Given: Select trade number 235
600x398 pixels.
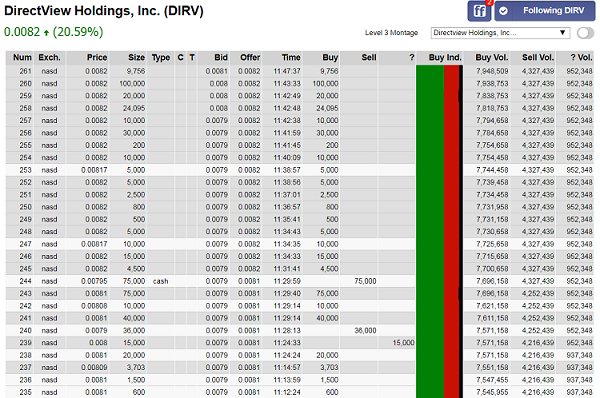Looking at the screenshot, I should pyautogui.click(x=25, y=392).
